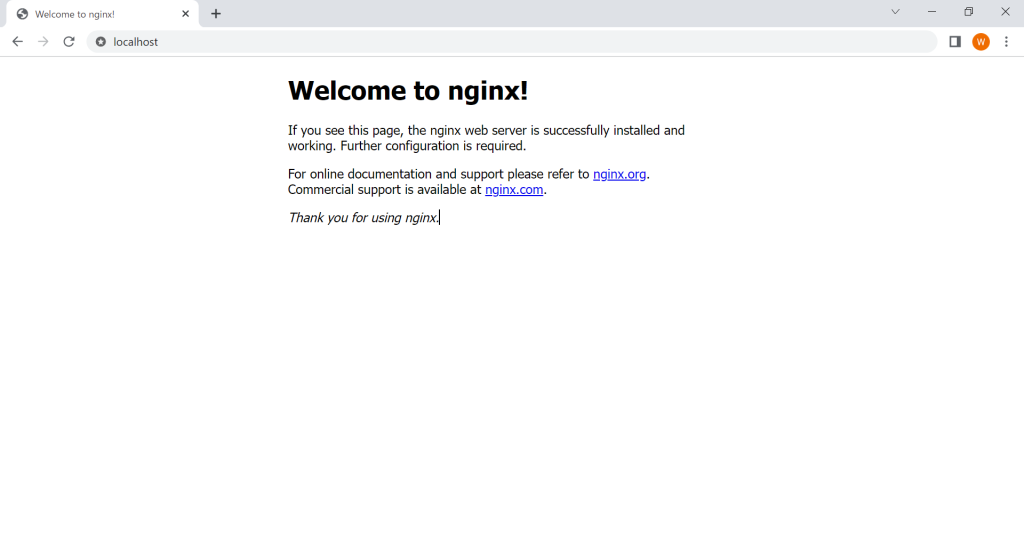Click 'Further configuration is required.' text
Viewport: 1024px width, 551px height.
[433, 146]
